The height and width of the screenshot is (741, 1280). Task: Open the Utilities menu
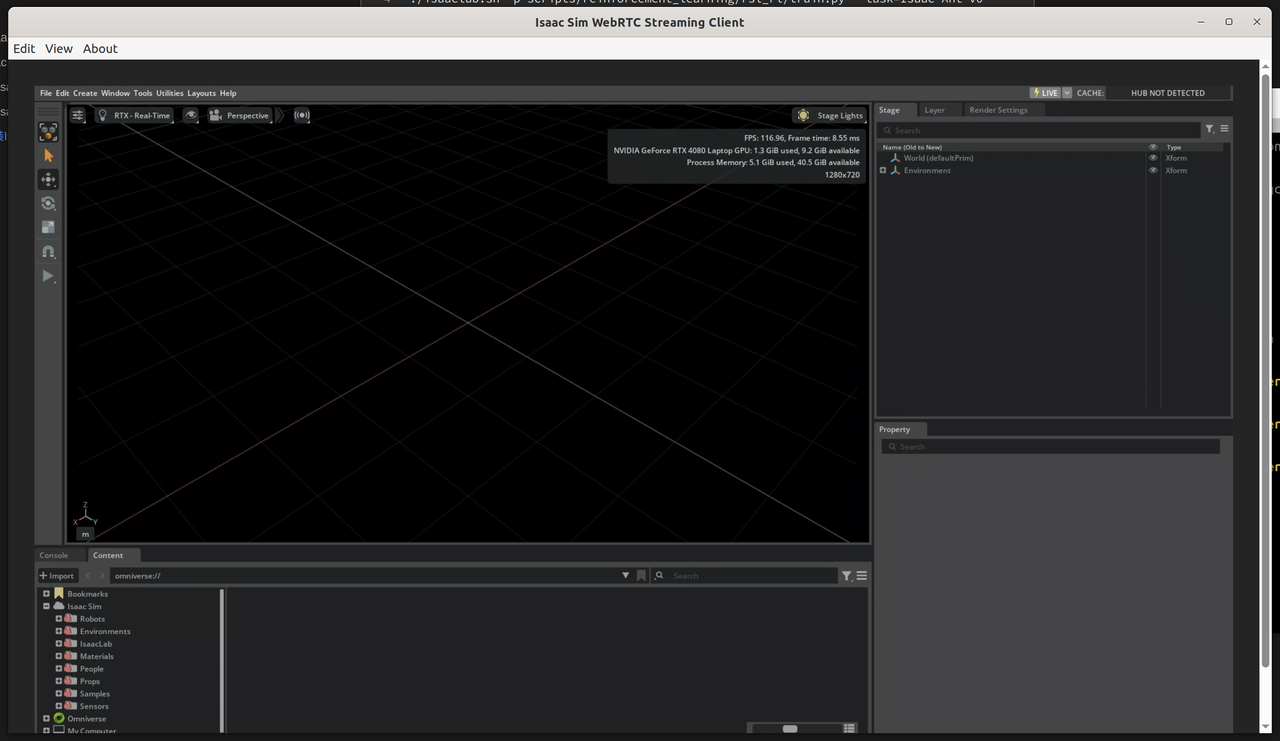point(170,93)
